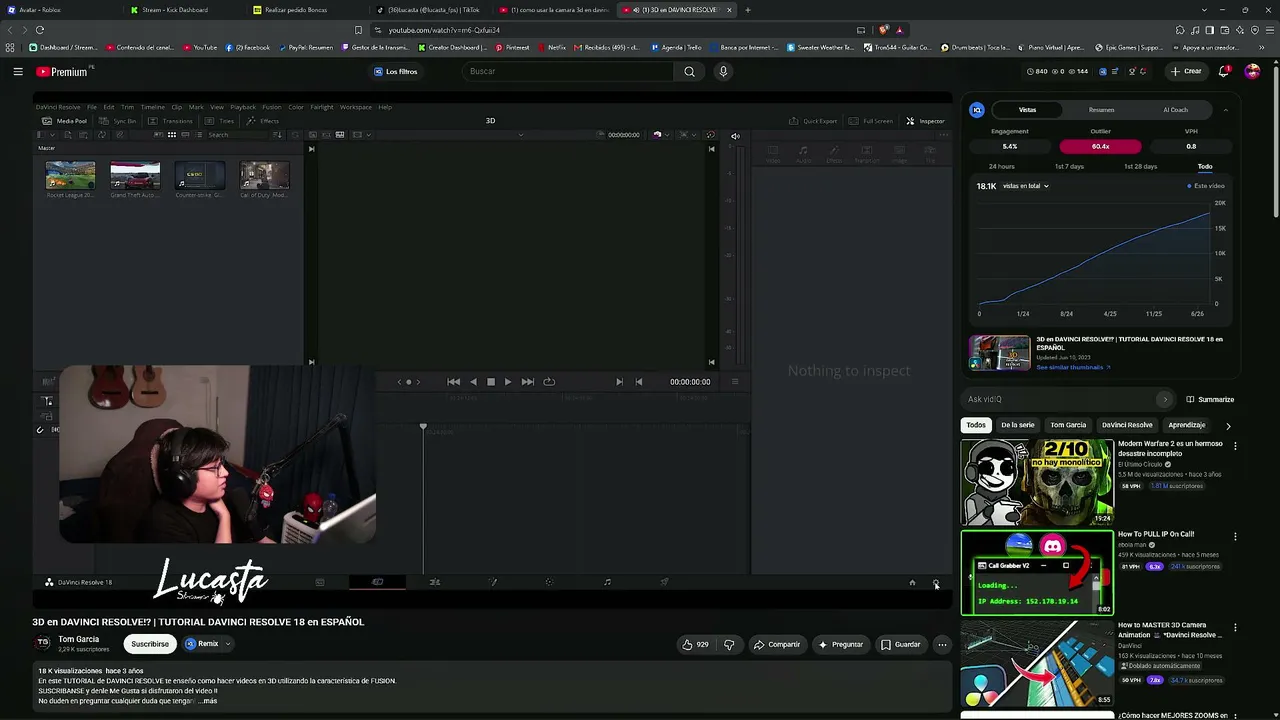Click the DaVinci Deliver page rocket icon
Viewport: 1280px width, 720px height.
coord(664,582)
